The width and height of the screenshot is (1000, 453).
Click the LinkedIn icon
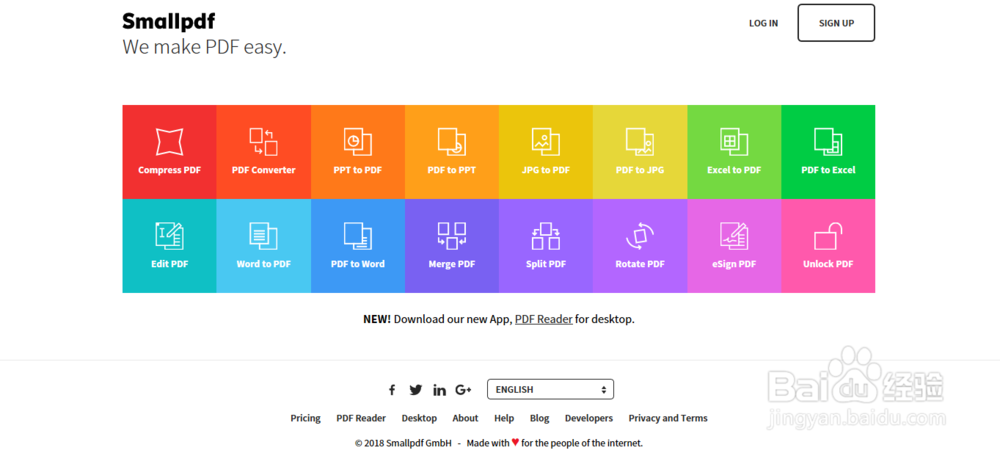coord(439,390)
